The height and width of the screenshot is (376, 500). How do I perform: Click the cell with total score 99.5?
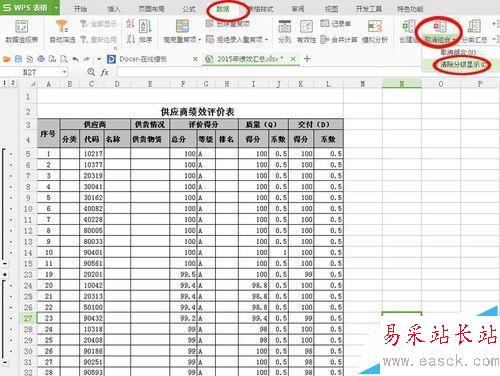point(183,275)
